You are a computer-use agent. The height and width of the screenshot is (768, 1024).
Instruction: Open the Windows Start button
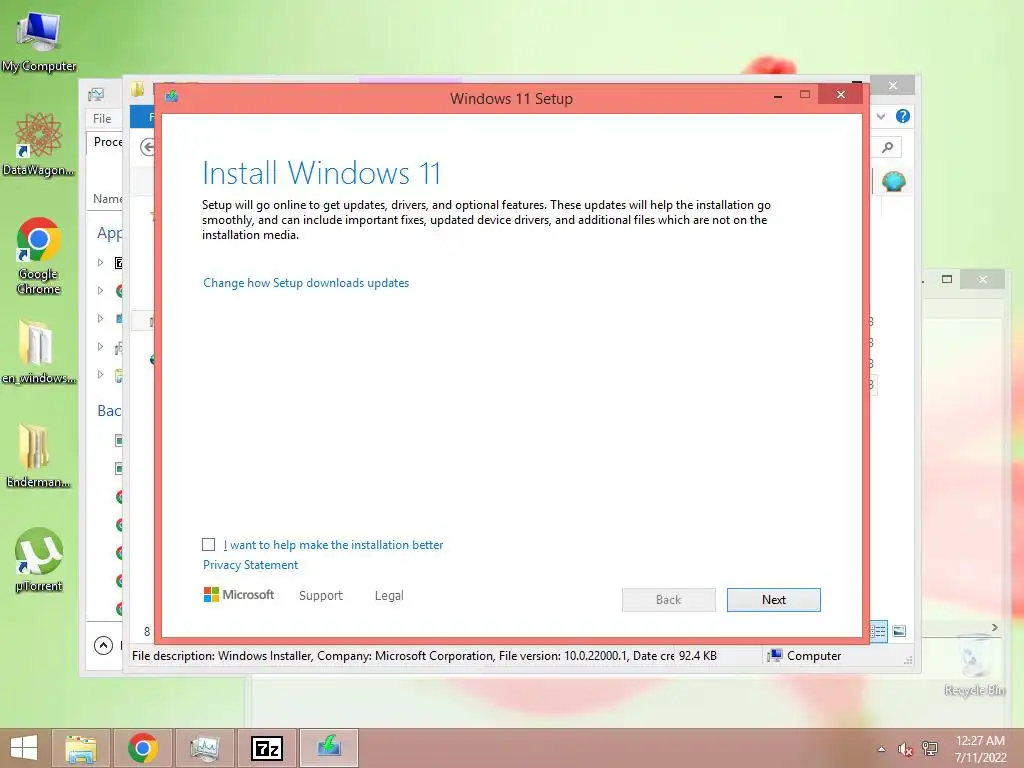tap(24, 748)
